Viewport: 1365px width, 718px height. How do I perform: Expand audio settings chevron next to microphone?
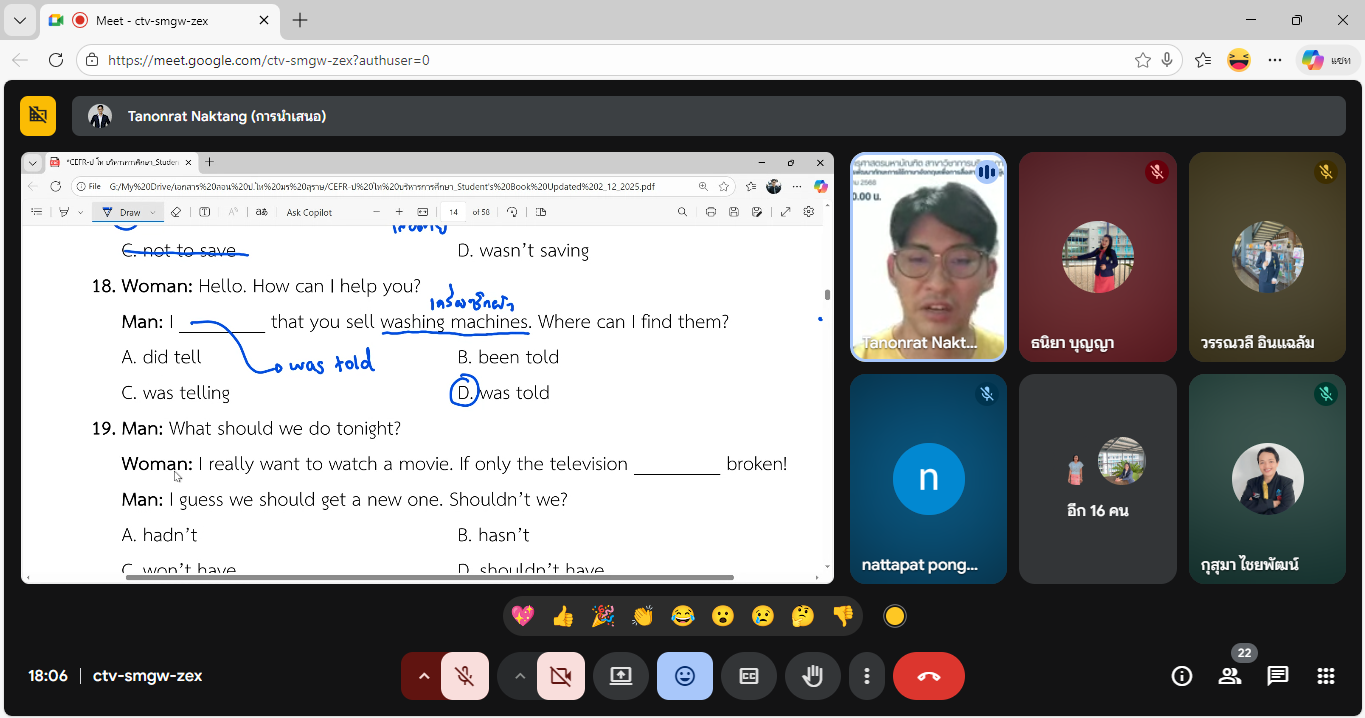tap(423, 676)
